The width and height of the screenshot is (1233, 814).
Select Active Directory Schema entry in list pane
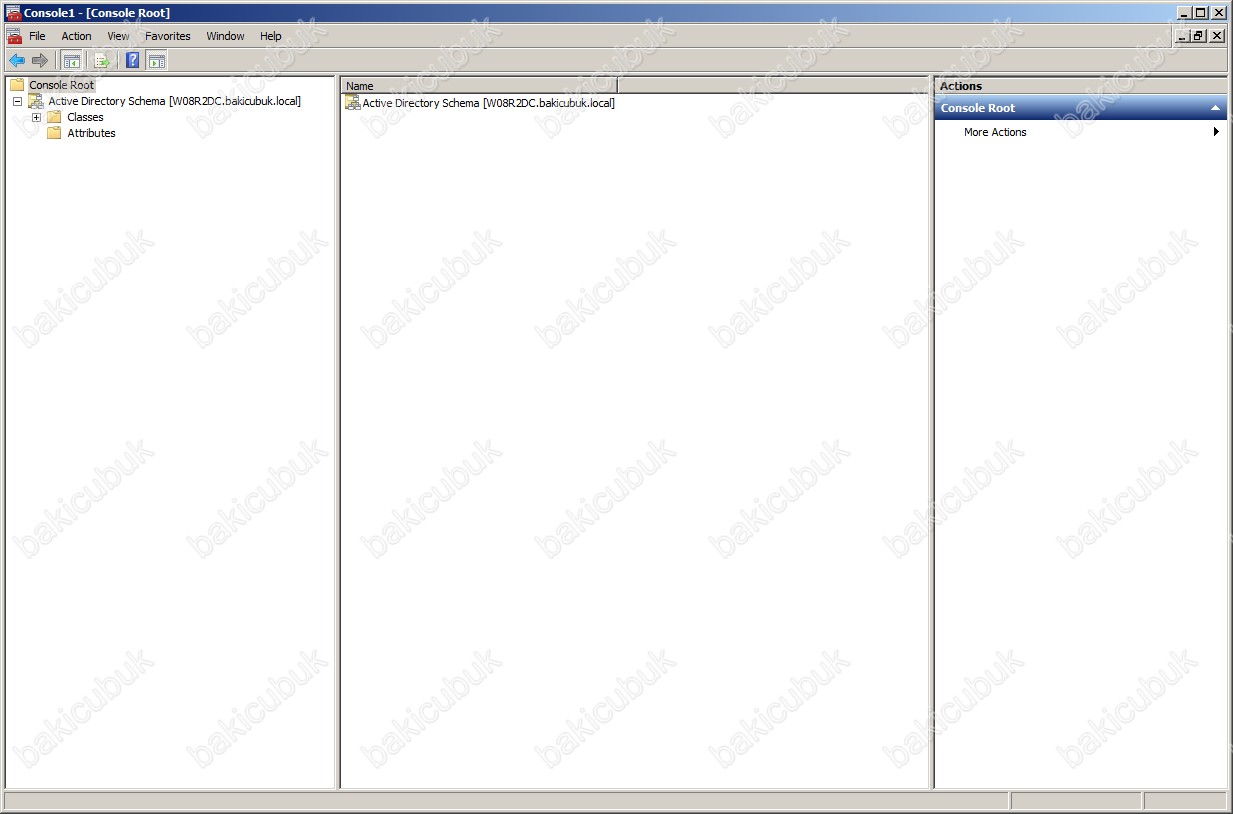(x=488, y=103)
